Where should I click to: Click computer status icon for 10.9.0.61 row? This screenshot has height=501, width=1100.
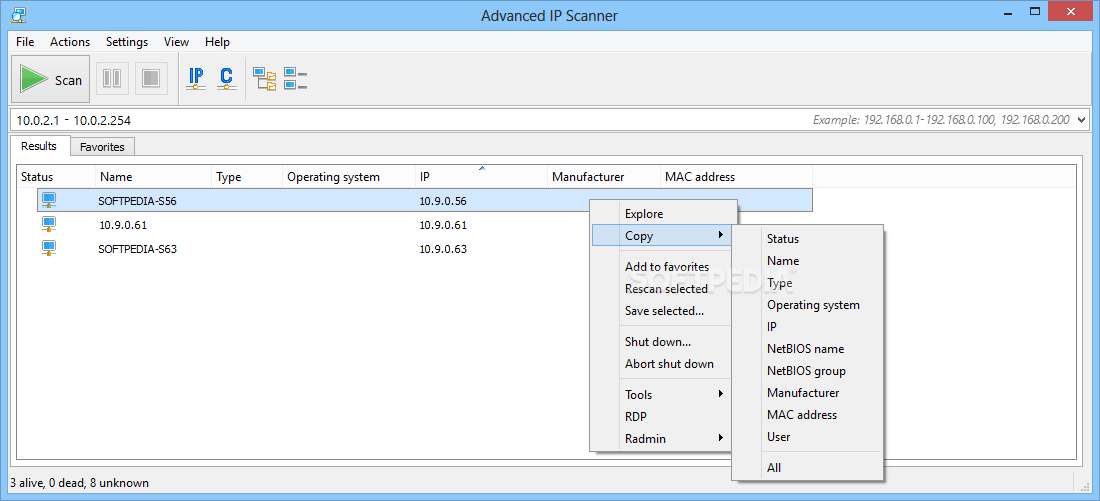[48, 225]
